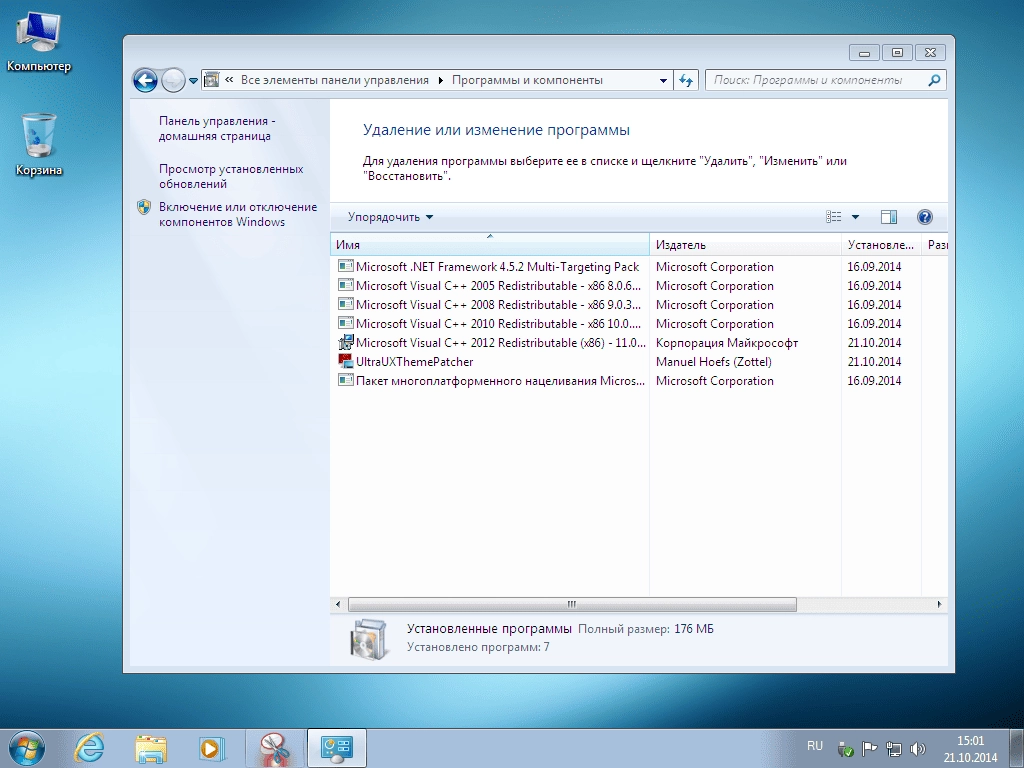Open Control Panel home page link
The width and height of the screenshot is (1024, 768).
216,129
